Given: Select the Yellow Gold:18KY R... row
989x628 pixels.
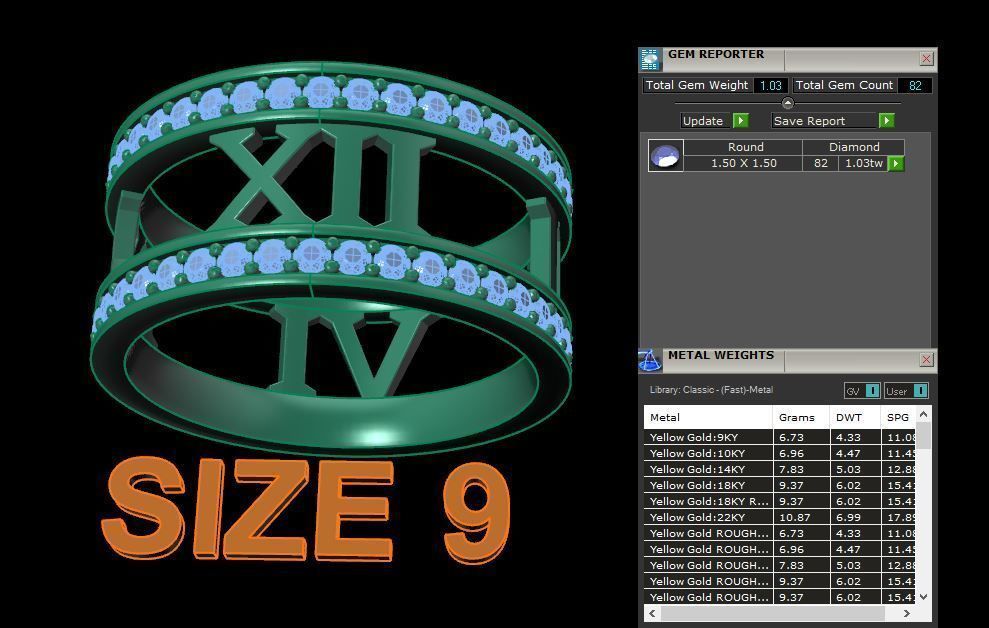Looking at the screenshot, I should (x=780, y=501).
